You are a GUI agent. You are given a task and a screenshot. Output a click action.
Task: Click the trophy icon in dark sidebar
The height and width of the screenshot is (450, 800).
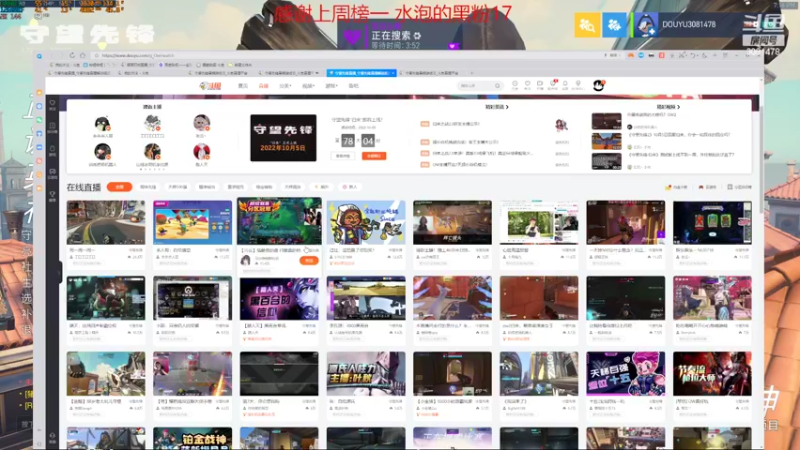pyautogui.click(x=53, y=195)
